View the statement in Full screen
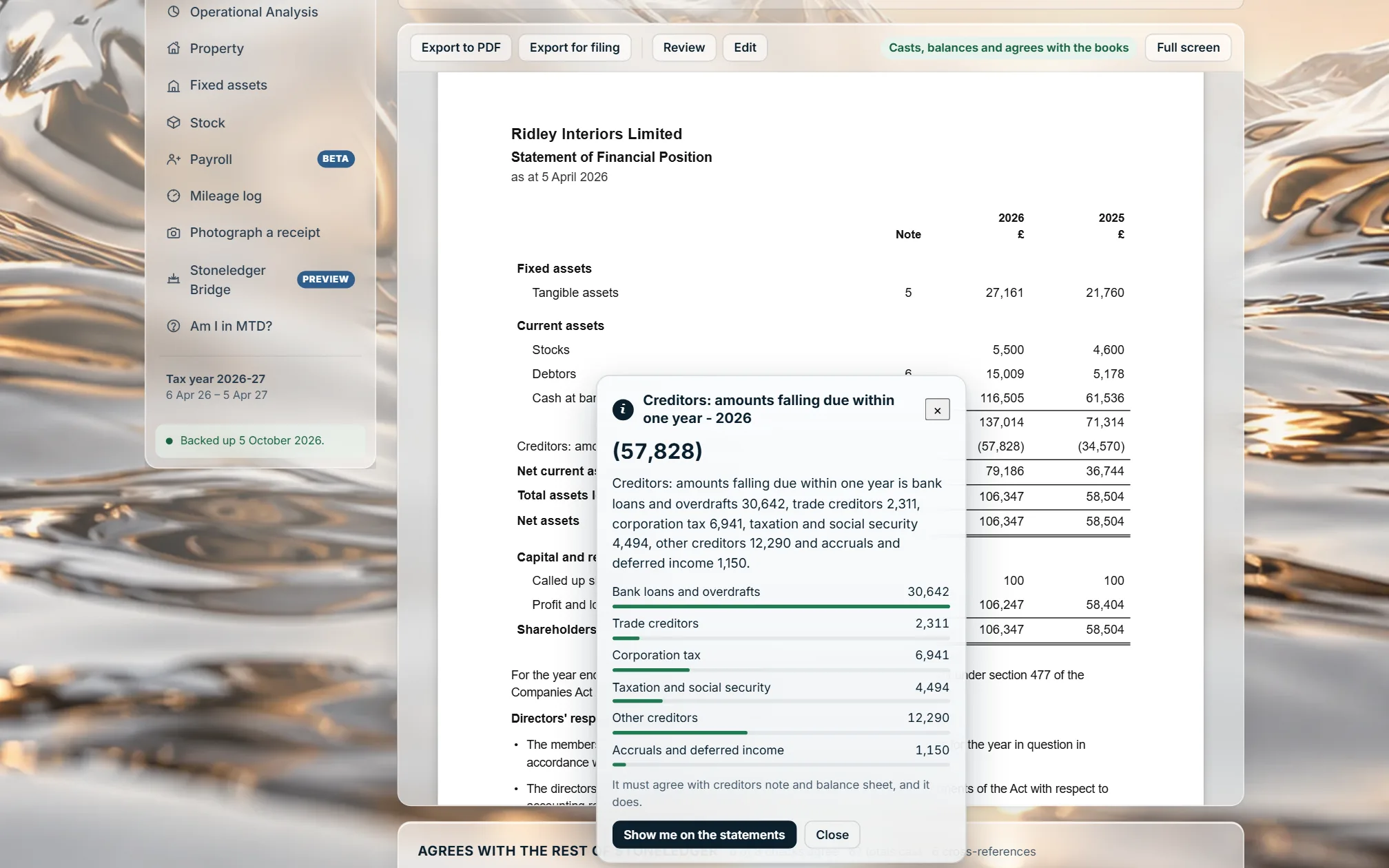Image resolution: width=1389 pixels, height=868 pixels. click(1188, 48)
